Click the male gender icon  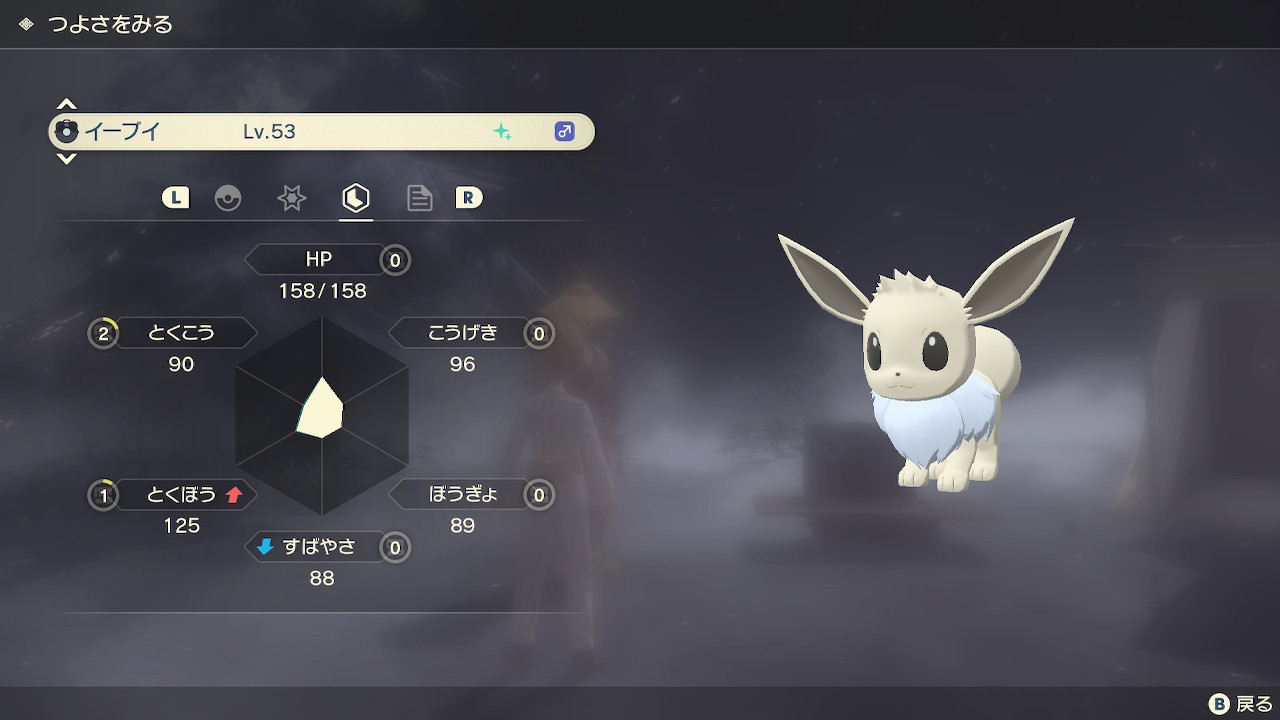click(x=564, y=131)
